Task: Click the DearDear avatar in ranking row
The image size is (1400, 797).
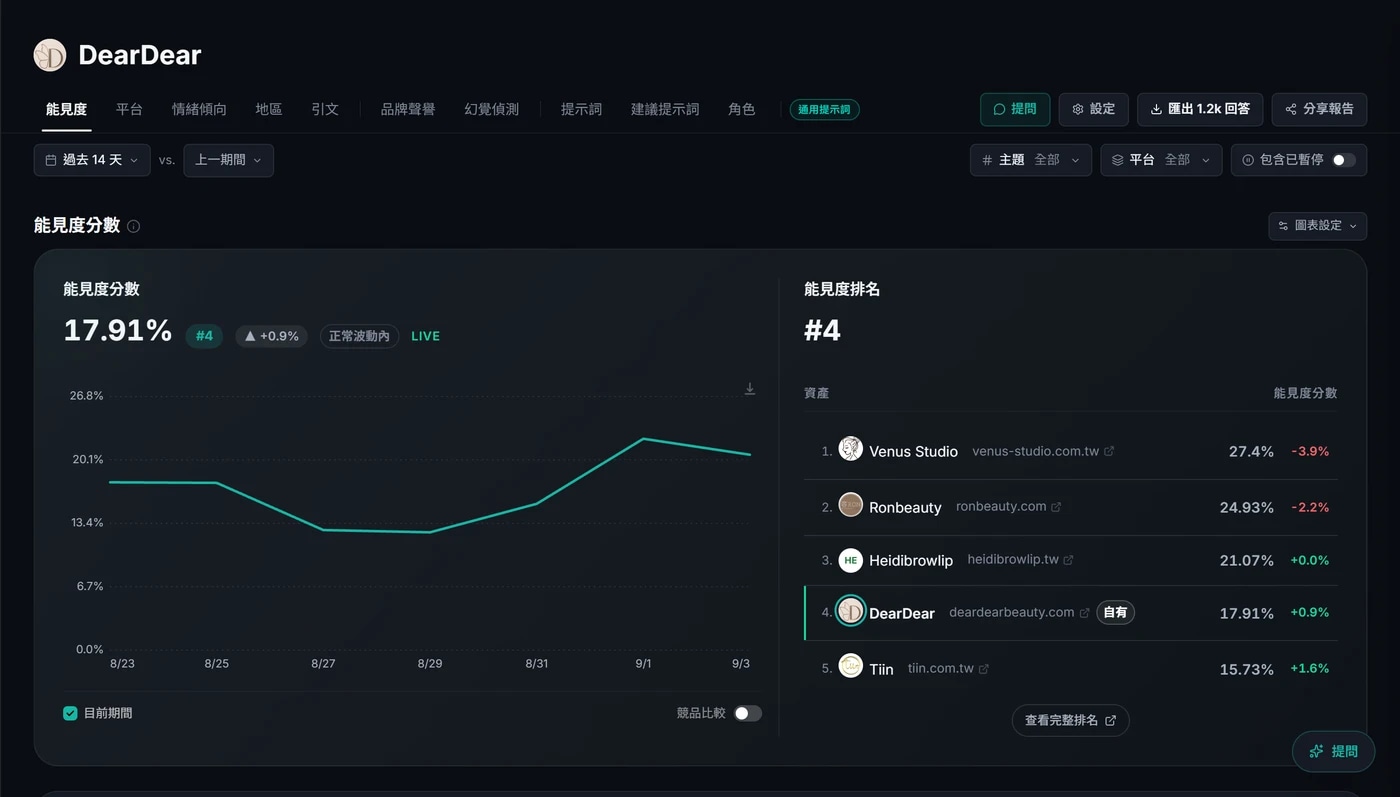Action: [850, 611]
